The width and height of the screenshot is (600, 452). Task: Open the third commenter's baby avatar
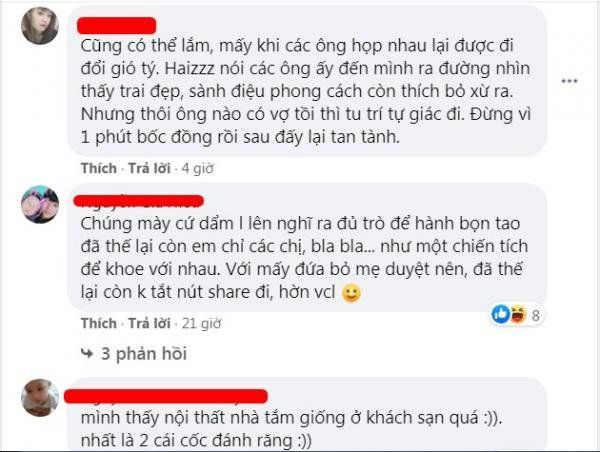pyautogui.click(x=40, y=397)
